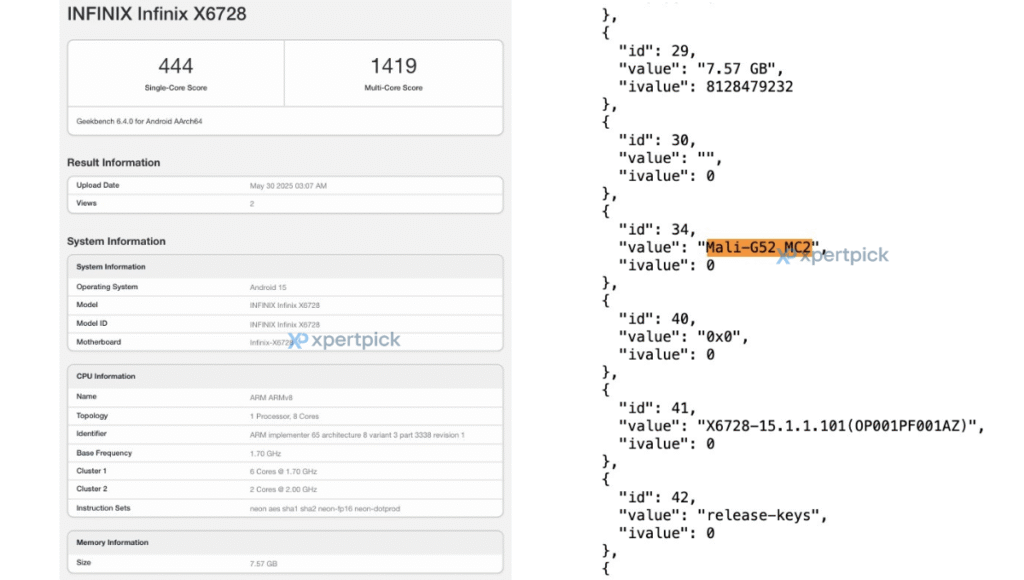The image size is (1024, 580).
Task: Click the Cluster 2 row showing 2 Cores
Action: pyautogui.click(x=284, y=490)
